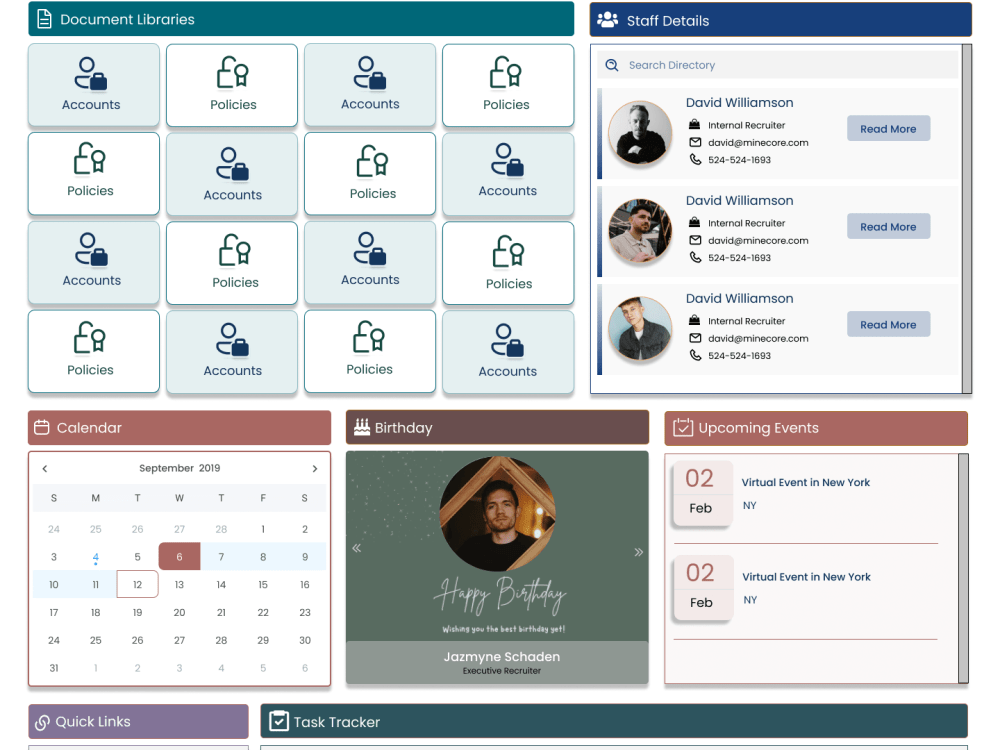Open the Policies document library tile
This screenshot has height=750, width=1000.
tap(231, 85)
